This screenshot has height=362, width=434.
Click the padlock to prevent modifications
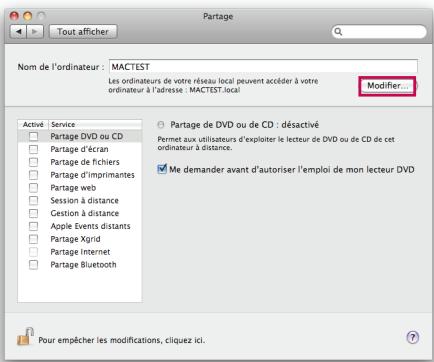click(25, 337)
